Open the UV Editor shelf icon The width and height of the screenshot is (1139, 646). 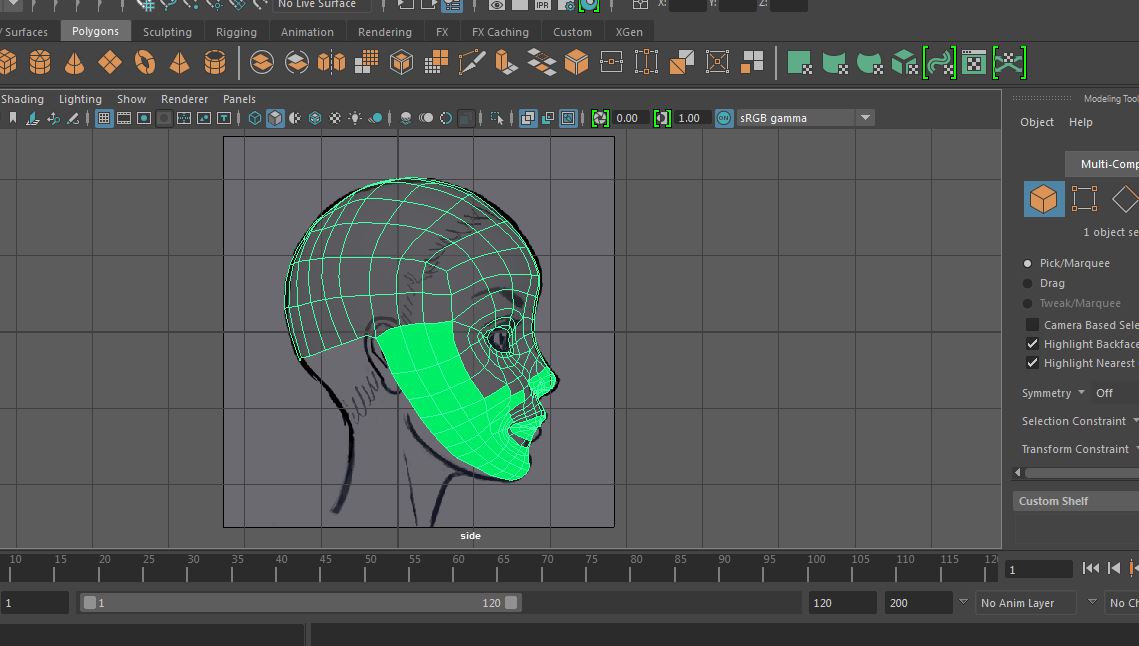(974, 63)
